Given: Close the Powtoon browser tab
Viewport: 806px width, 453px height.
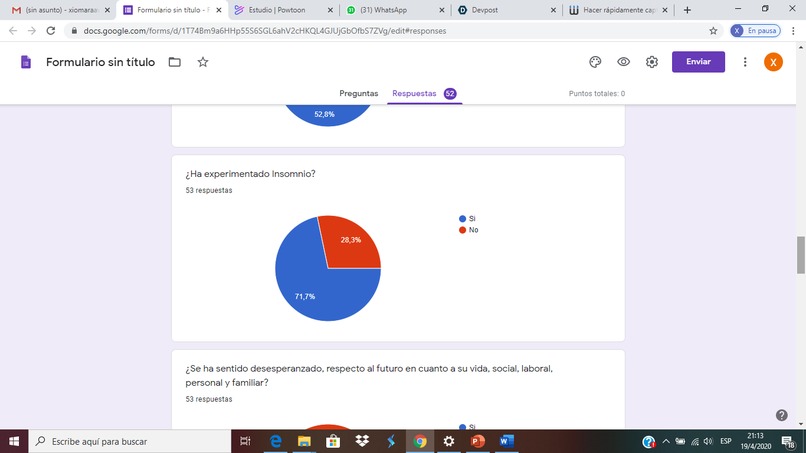Looking at the screenshot, I should pos(330,10).
